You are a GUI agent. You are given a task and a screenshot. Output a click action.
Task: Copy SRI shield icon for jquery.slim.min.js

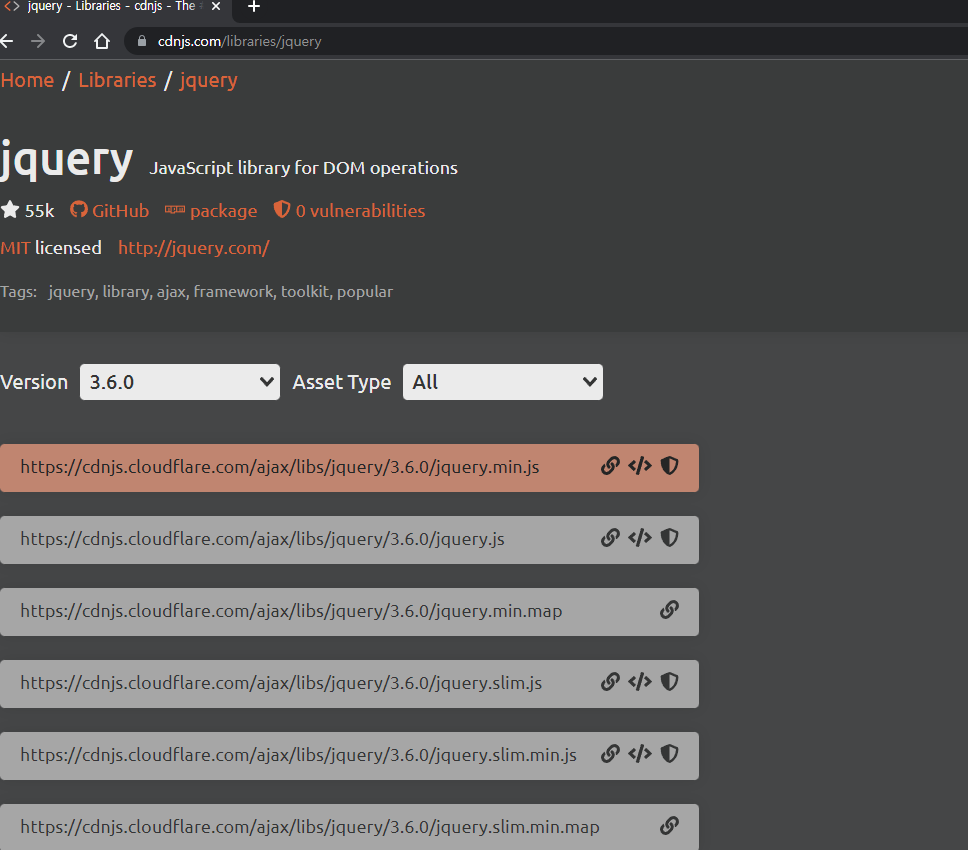[669, 754]
